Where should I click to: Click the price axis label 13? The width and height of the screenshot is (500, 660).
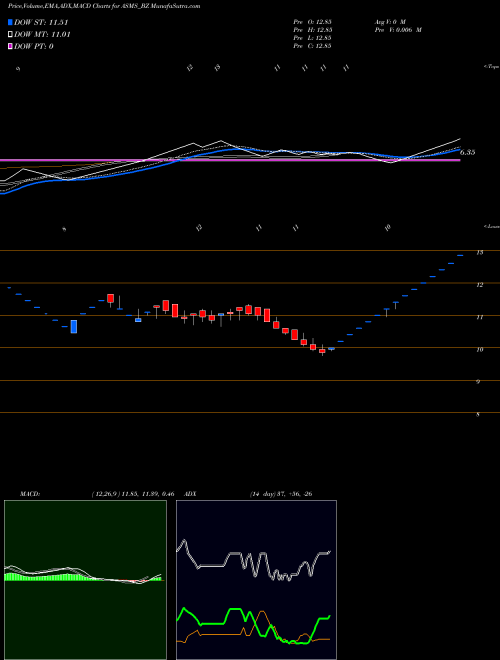click(479, 253)
